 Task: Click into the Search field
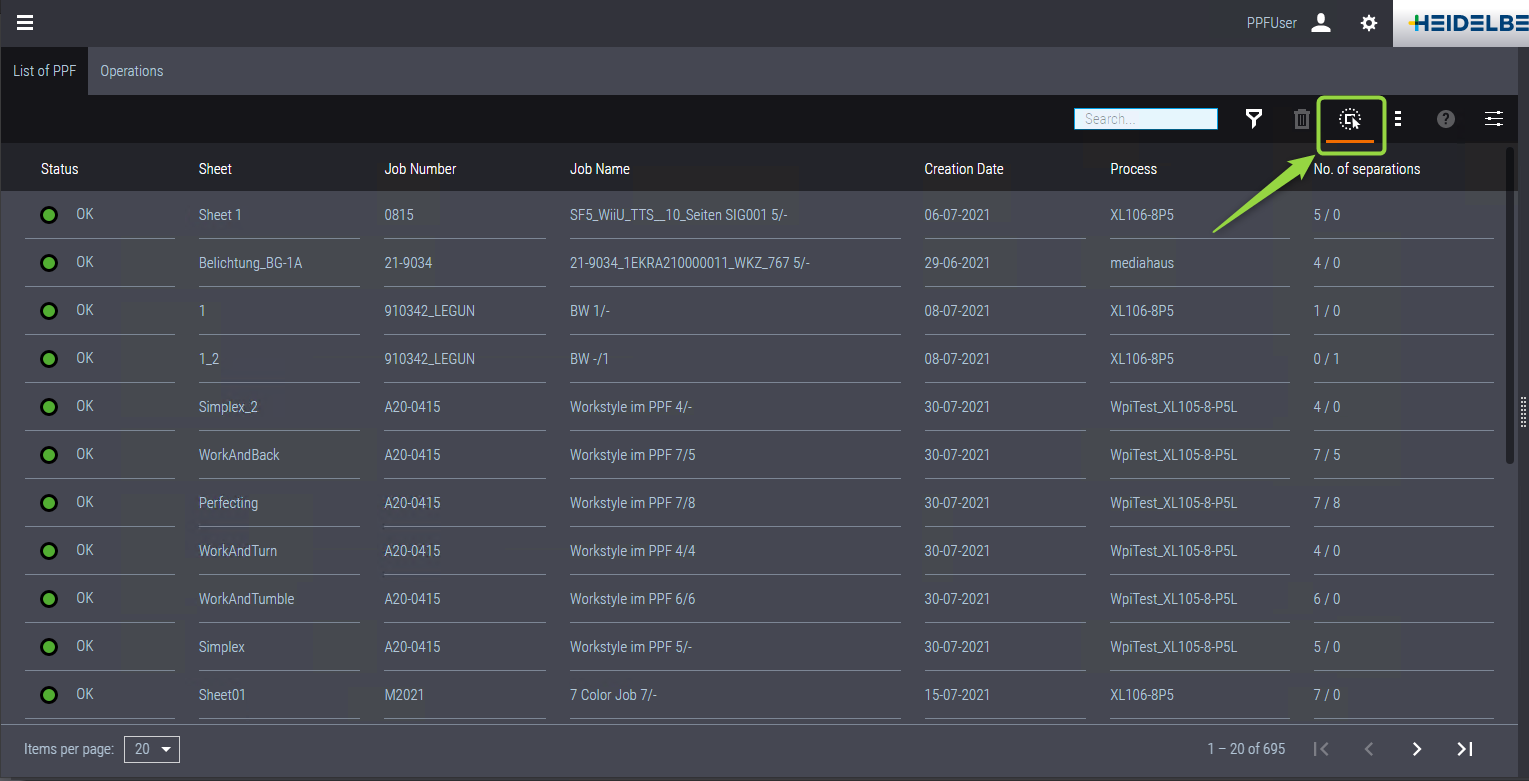click(x=1145, y=119)
